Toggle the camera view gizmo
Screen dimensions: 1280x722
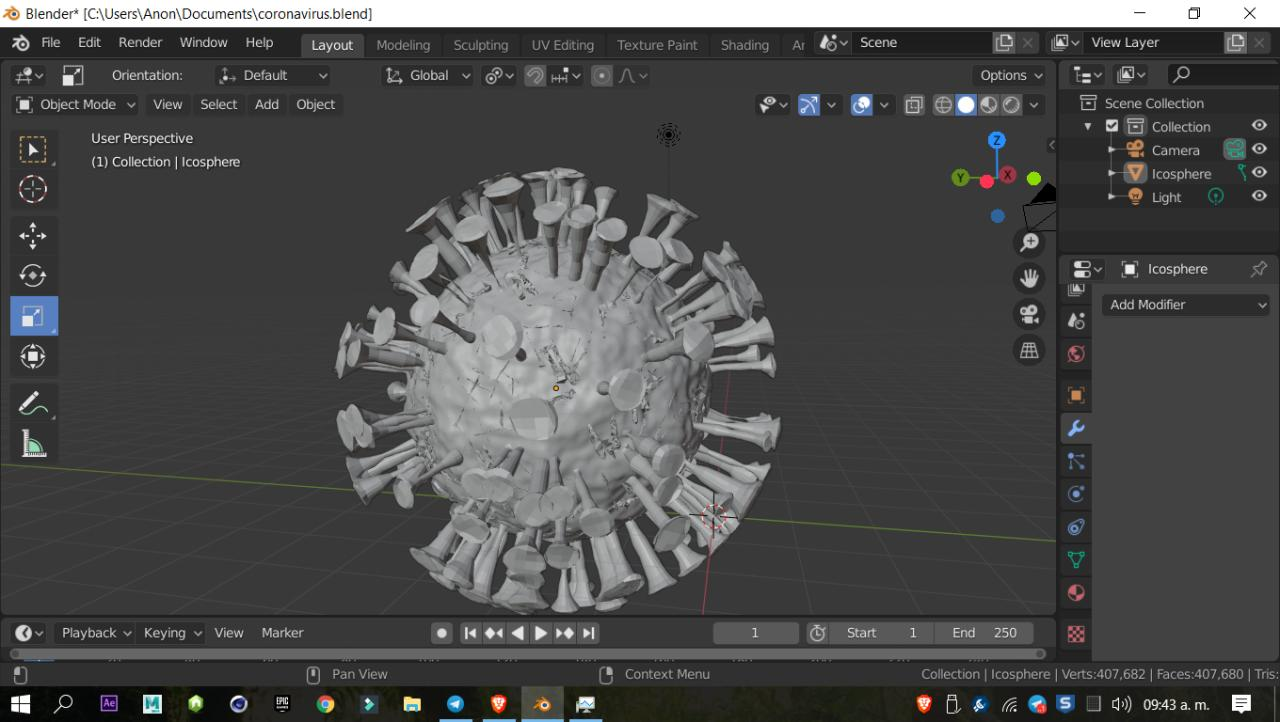(1029, 314)
